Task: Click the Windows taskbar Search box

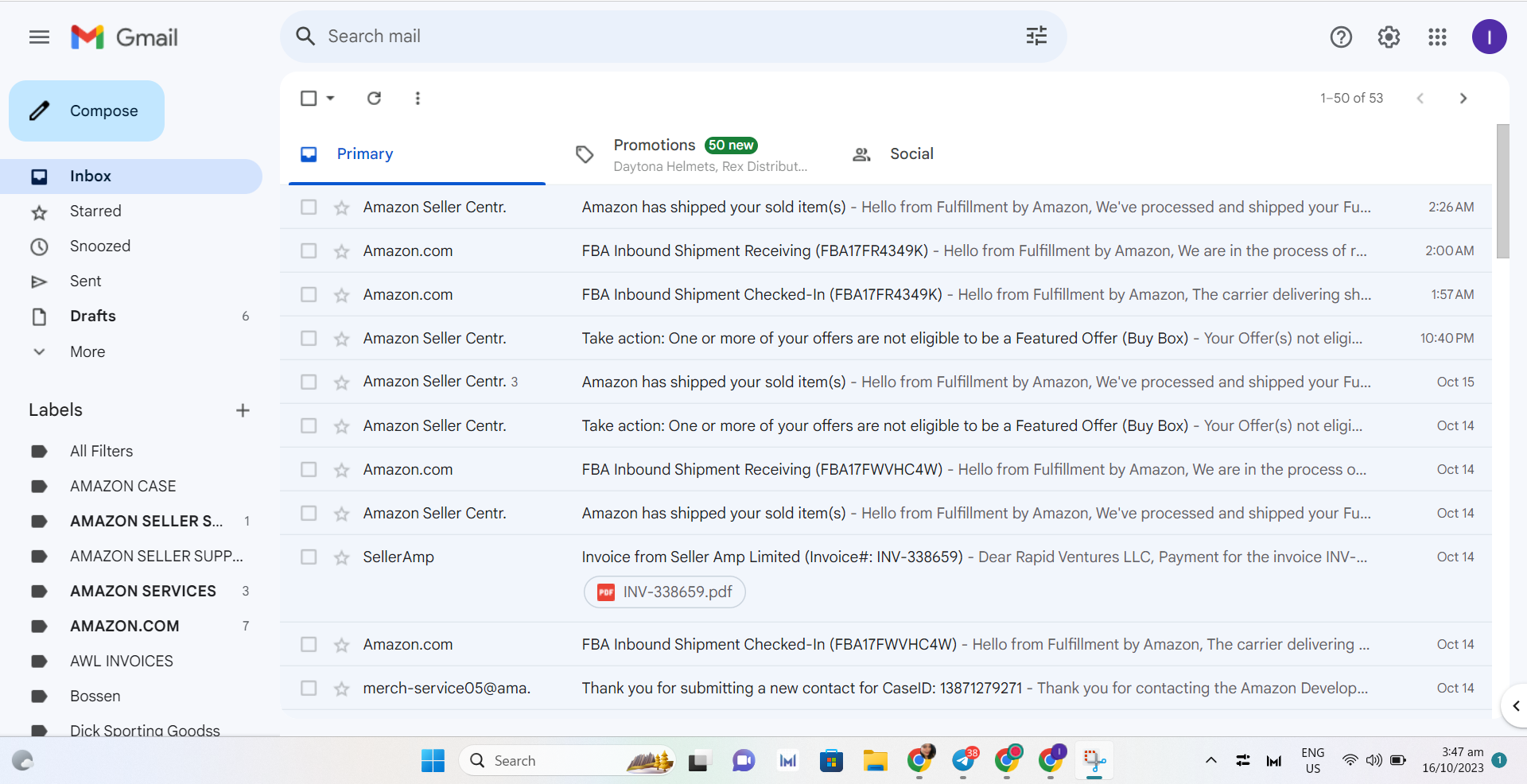Action: [x=568, y=761]
